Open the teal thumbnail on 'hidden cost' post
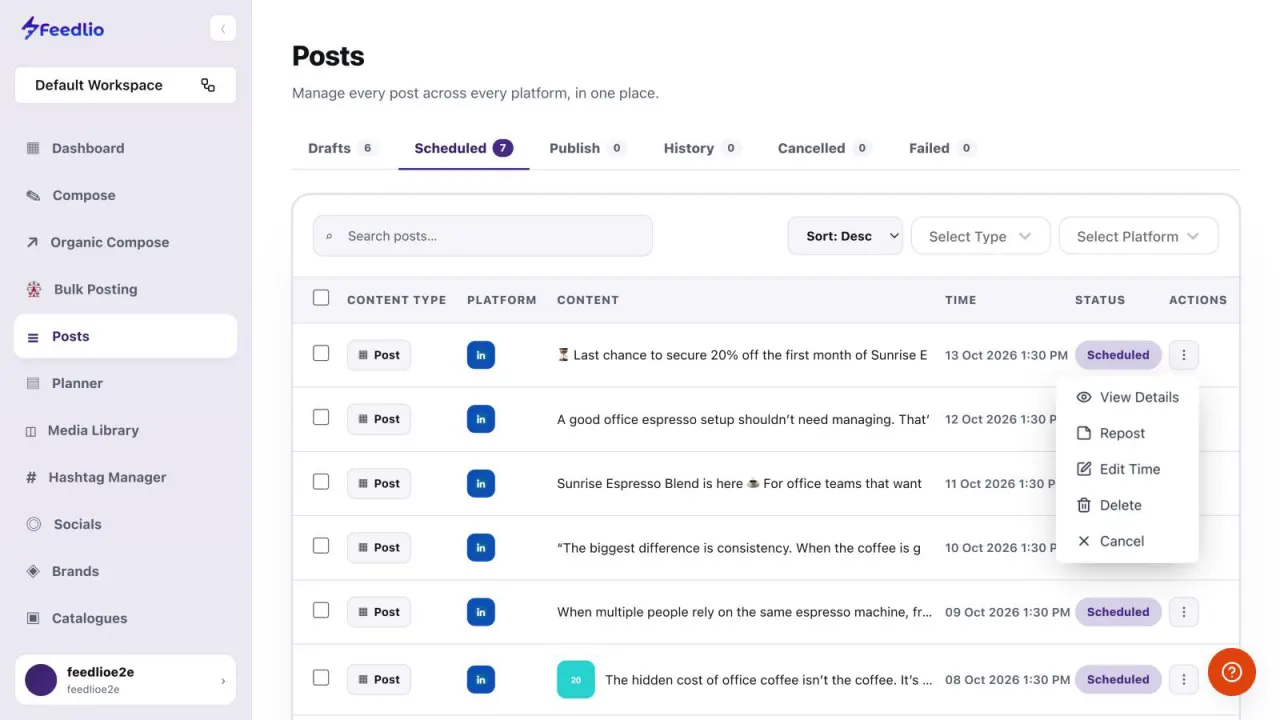 [x=576, y=680]
